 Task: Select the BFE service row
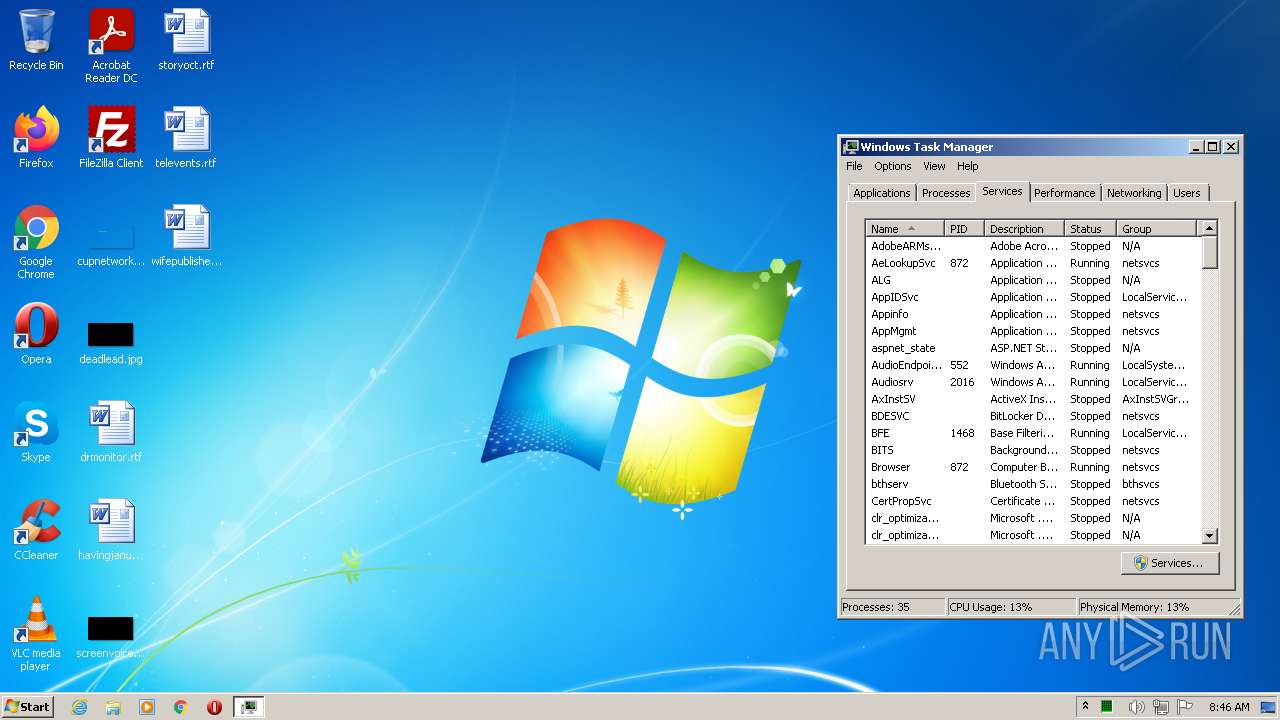pyautogui.click(x=1033, y=433)
